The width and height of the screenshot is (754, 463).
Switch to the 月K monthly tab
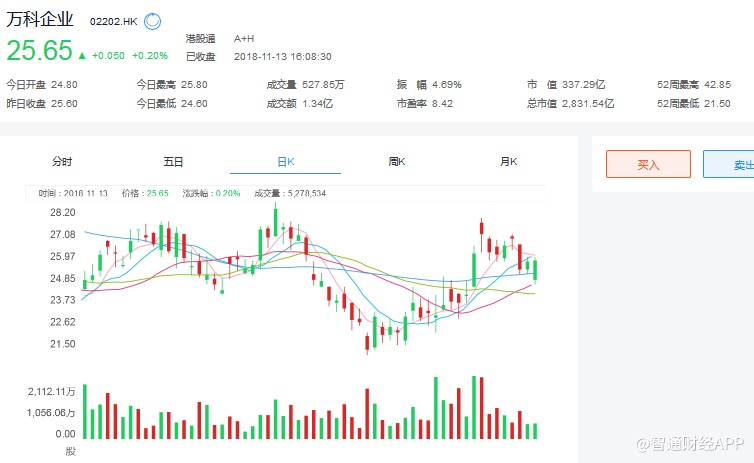tap(508, 161)
